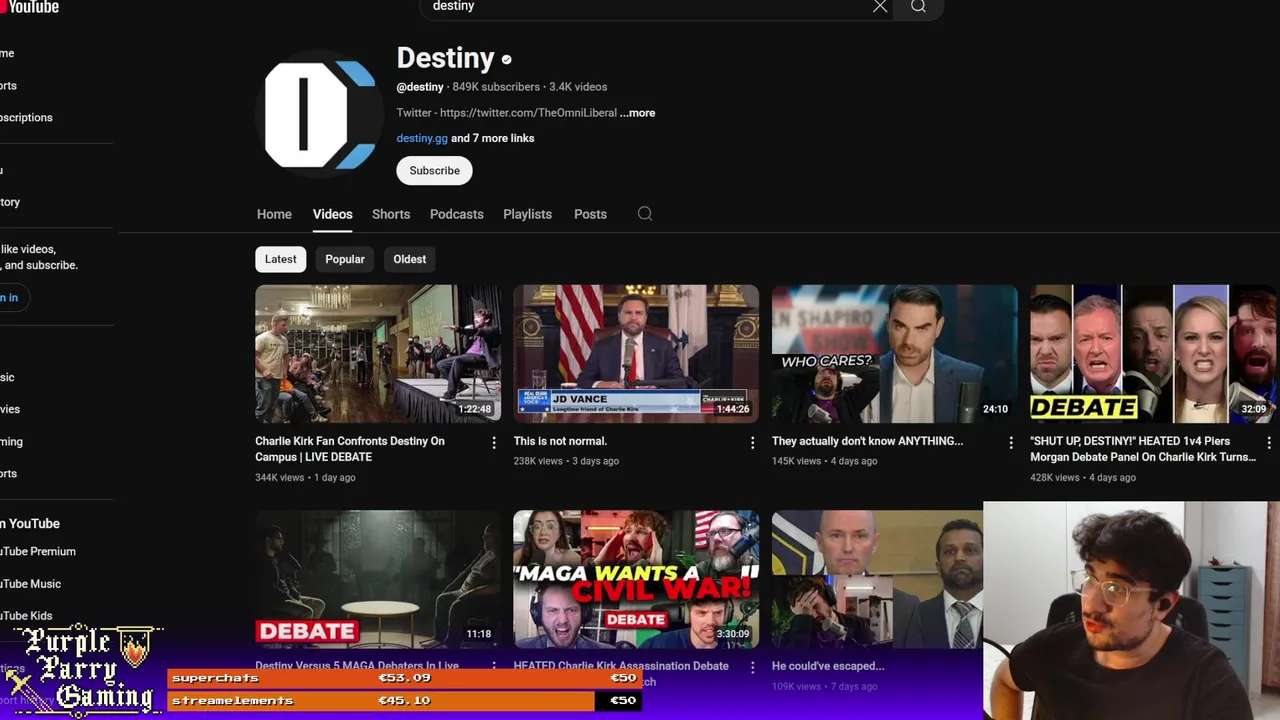Click the streamer webcam overlay

(x=1131, y=611)
